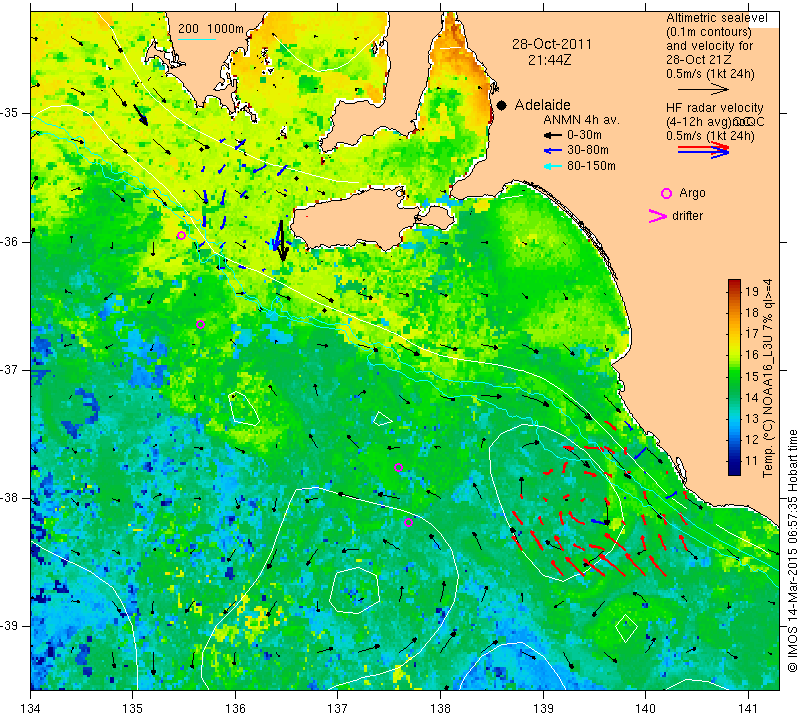Click the Adelaide city label
This screenshot has height=720, width=800.
pyautogui.click(x=542, y=105)
